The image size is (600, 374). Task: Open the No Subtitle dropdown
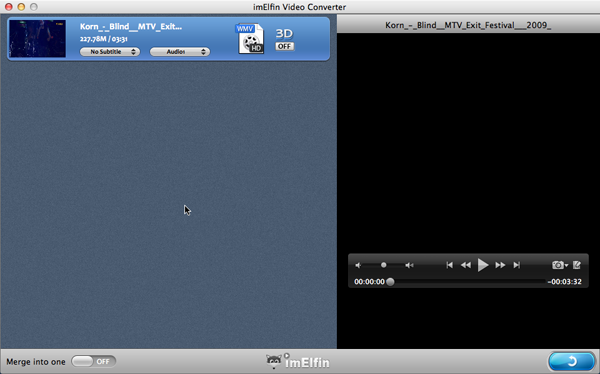click(110, 52)
